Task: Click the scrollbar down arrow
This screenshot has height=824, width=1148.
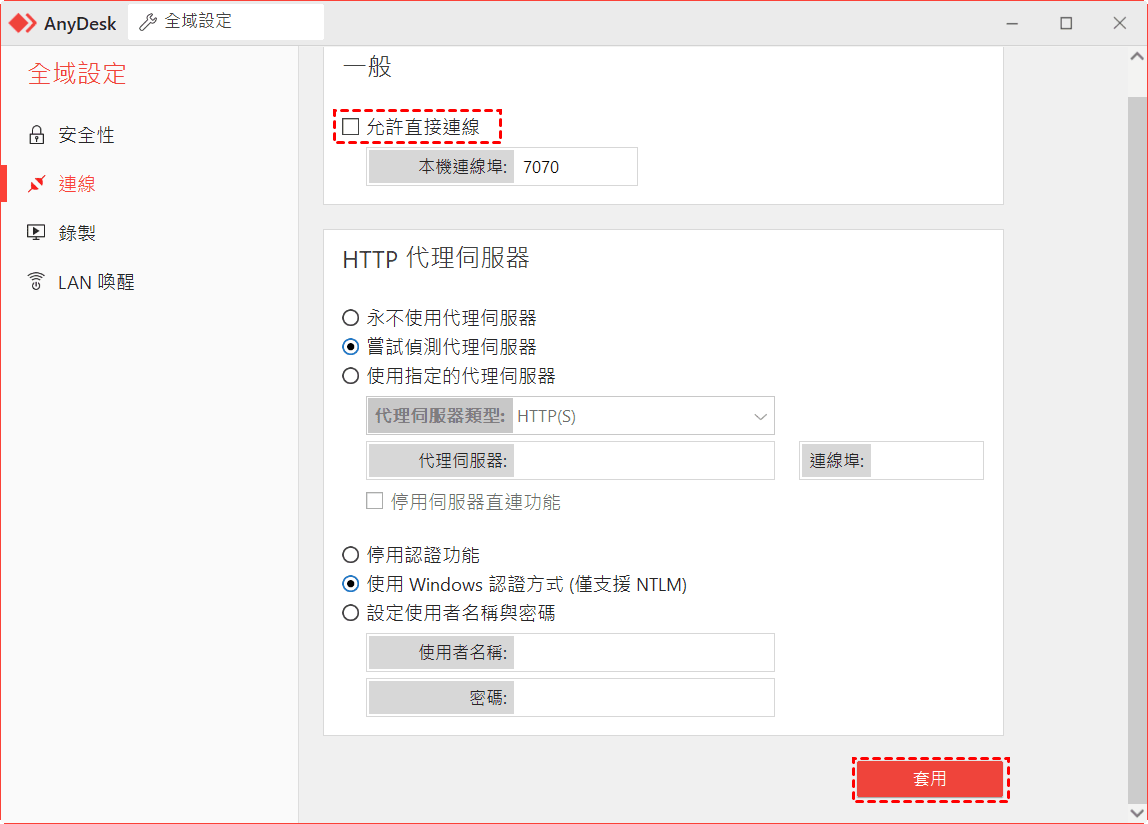Action: point(1137,813)
